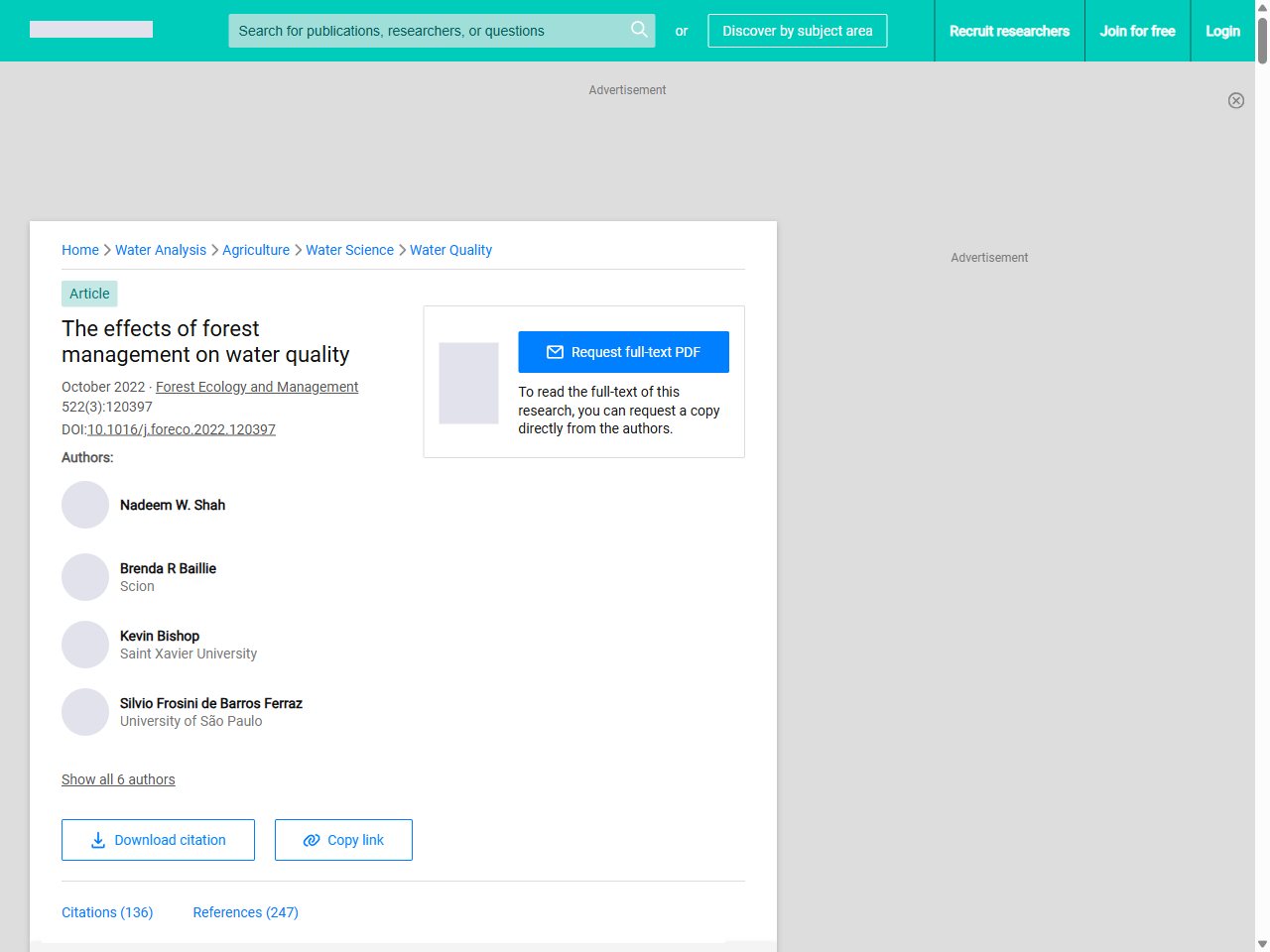Click the site logo in header
This screenshot has width=1270, height=952.
tap(91, 30)
